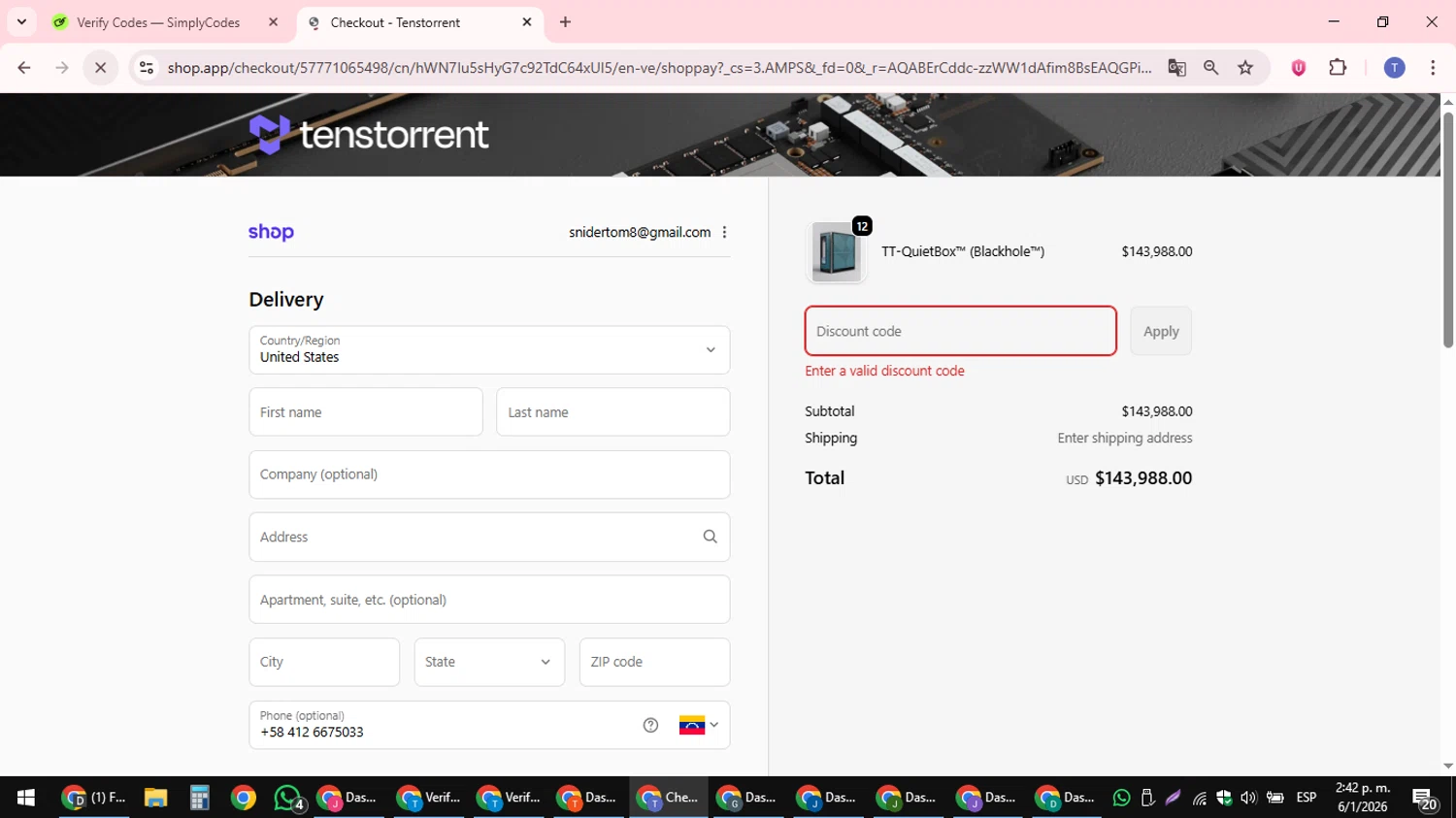Go back to the previous page
1456x818 pixels.
24,67
